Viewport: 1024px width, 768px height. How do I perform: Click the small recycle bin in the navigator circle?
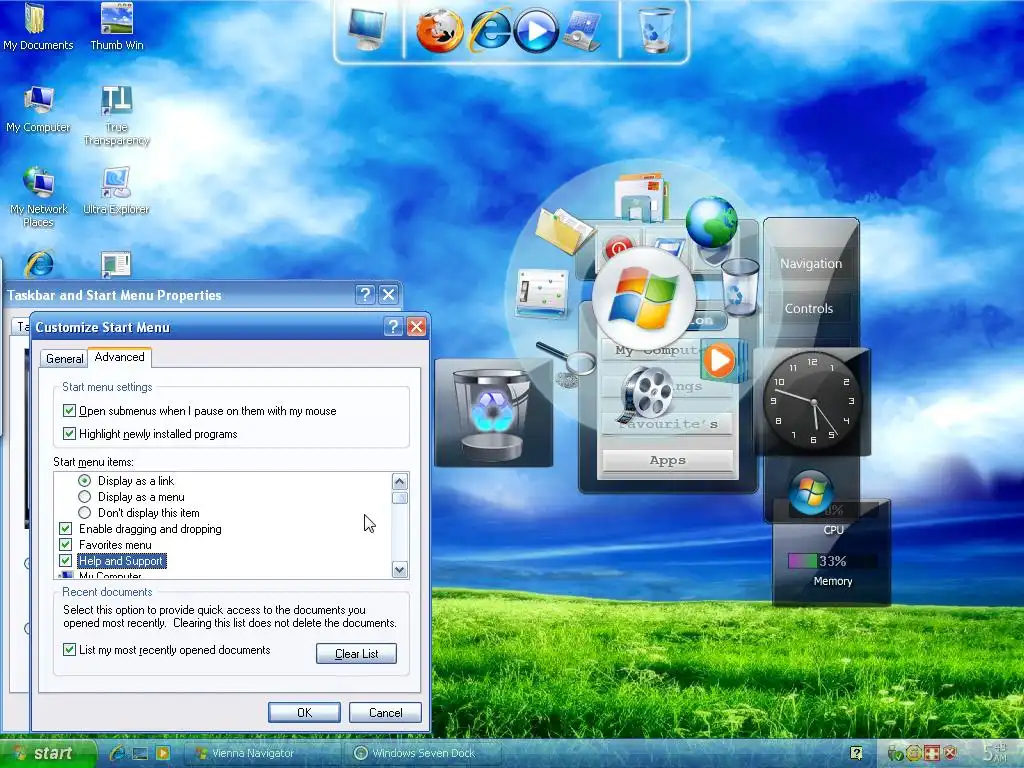tap(740, 286)
